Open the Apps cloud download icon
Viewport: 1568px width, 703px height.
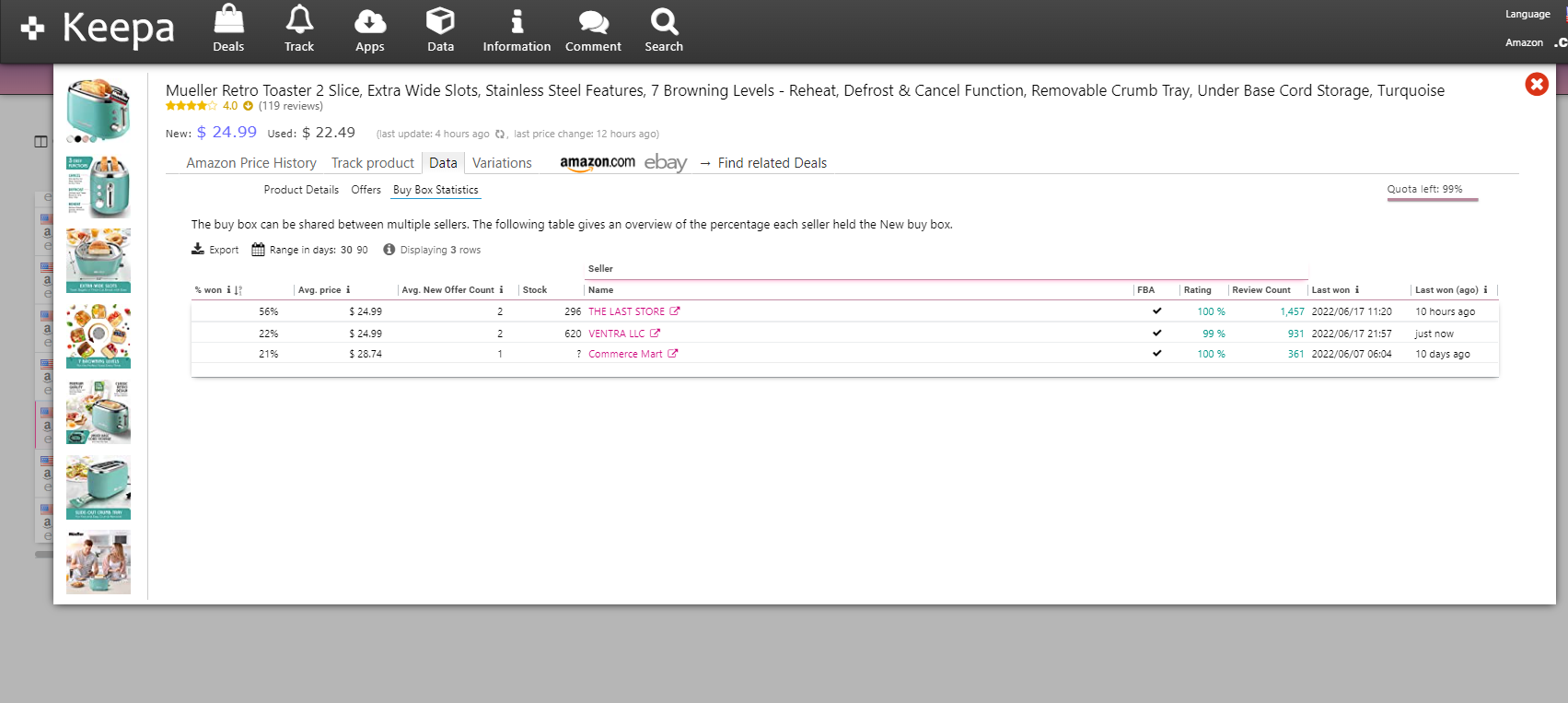tap(370, 20)
